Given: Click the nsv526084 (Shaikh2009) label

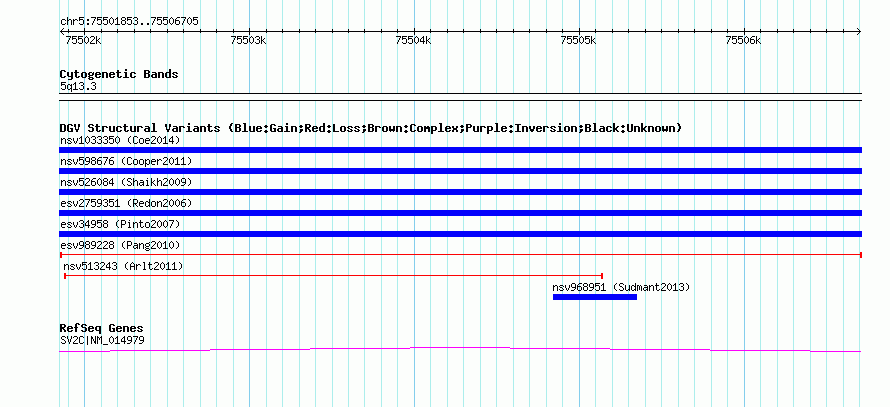Looking at the screenshot, I should click(126, 182).
